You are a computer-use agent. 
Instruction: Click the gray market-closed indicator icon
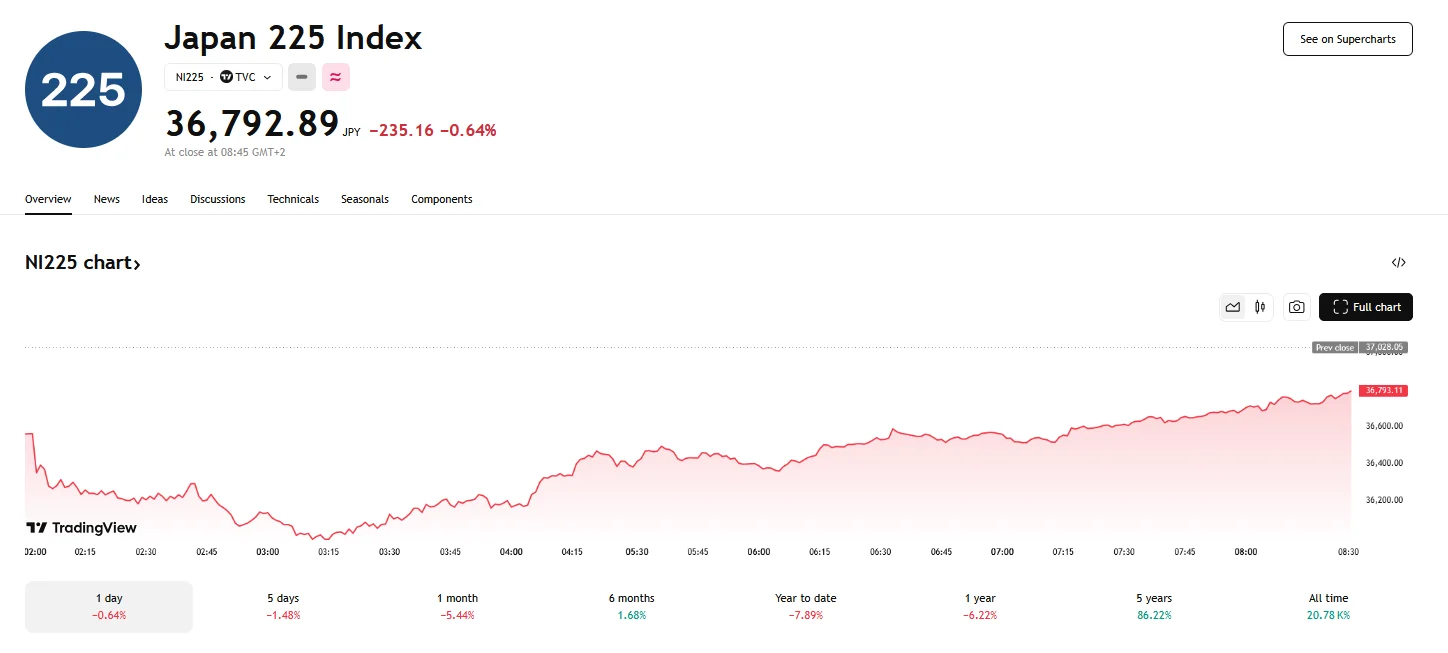(x=302, y=77)
